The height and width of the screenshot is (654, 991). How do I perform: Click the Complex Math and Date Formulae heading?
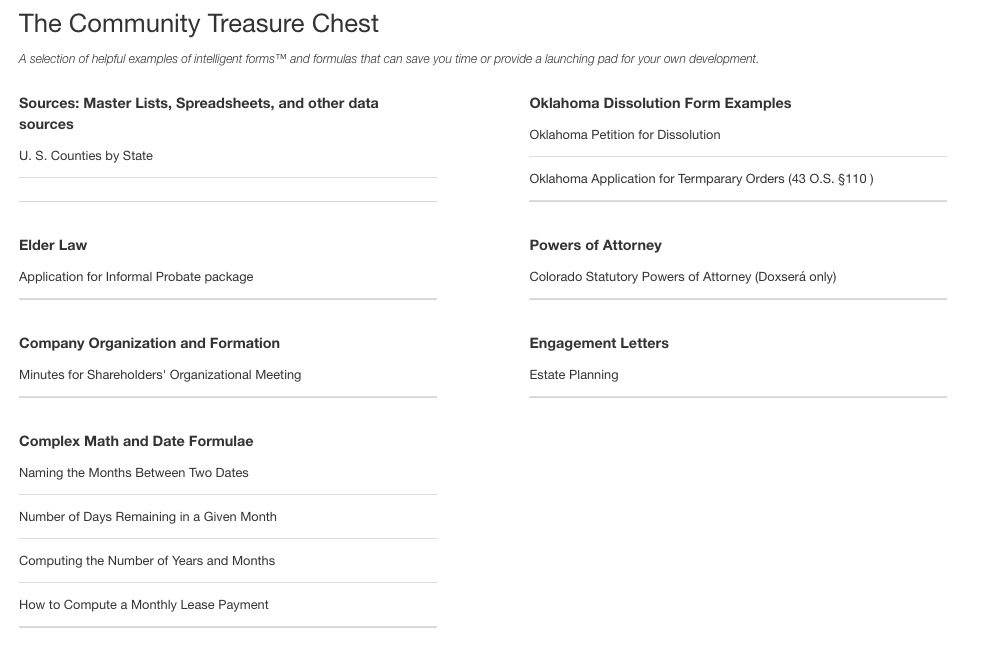[136, 441]
